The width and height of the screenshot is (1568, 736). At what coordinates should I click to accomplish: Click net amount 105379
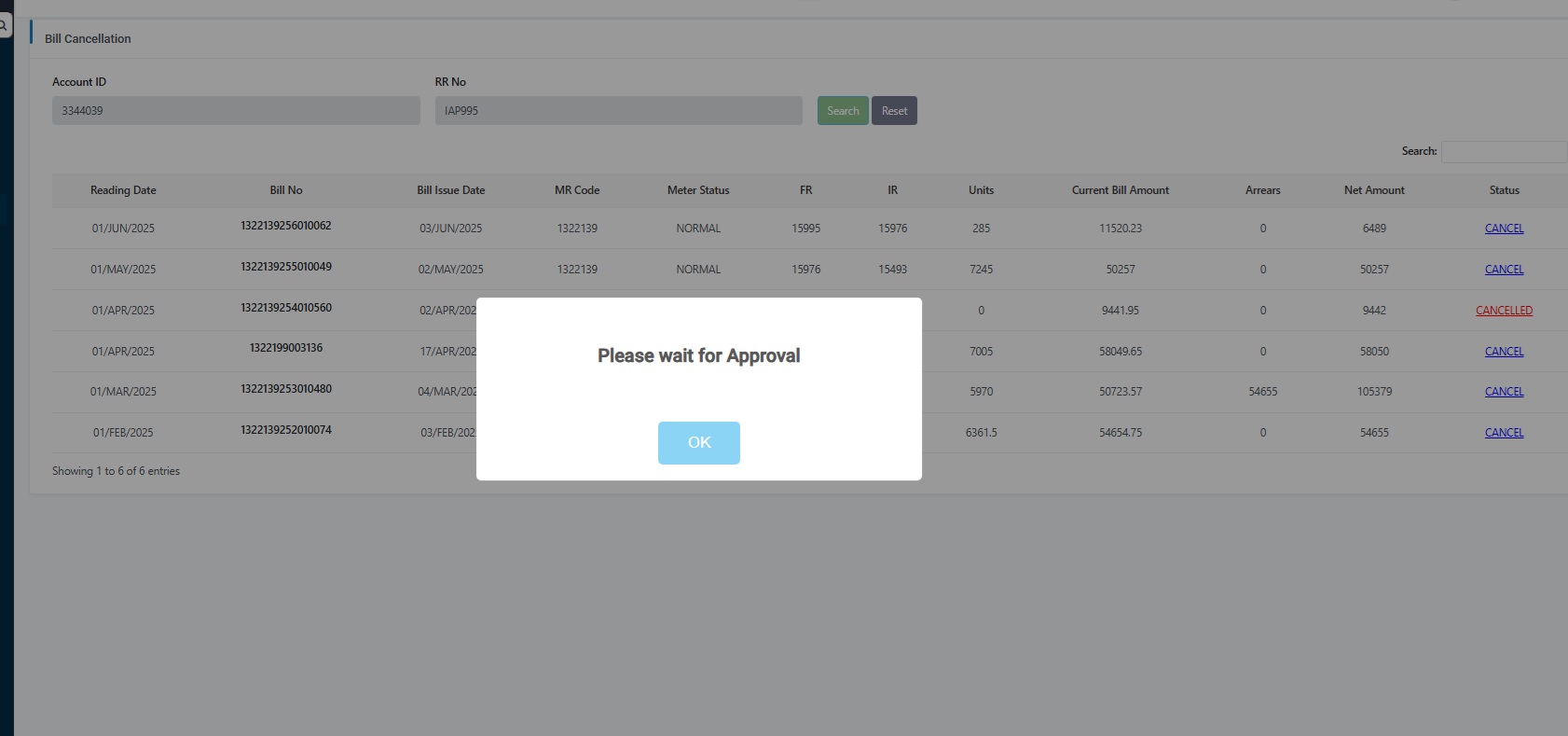[x=1374, y=392]
